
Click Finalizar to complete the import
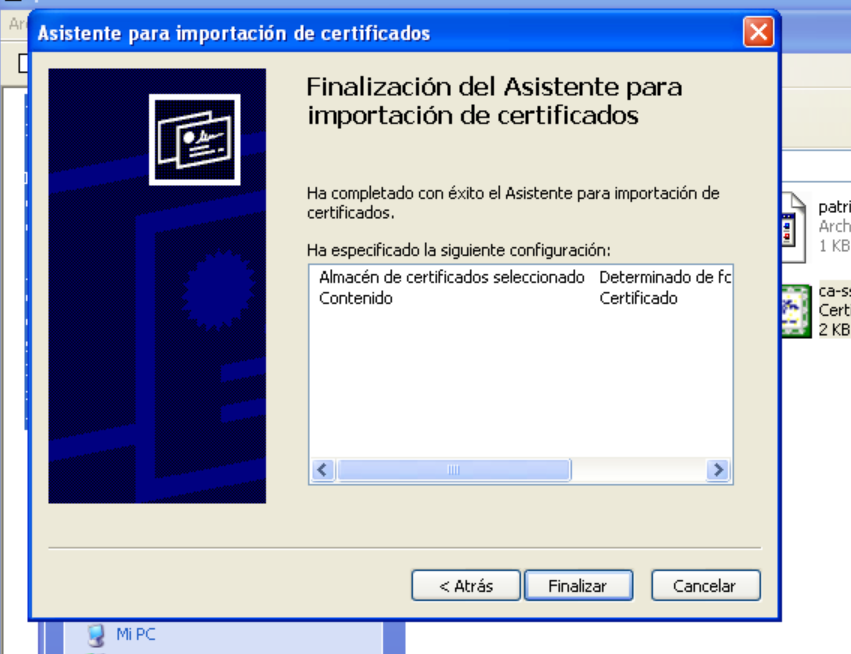click(x=578, y=585)
